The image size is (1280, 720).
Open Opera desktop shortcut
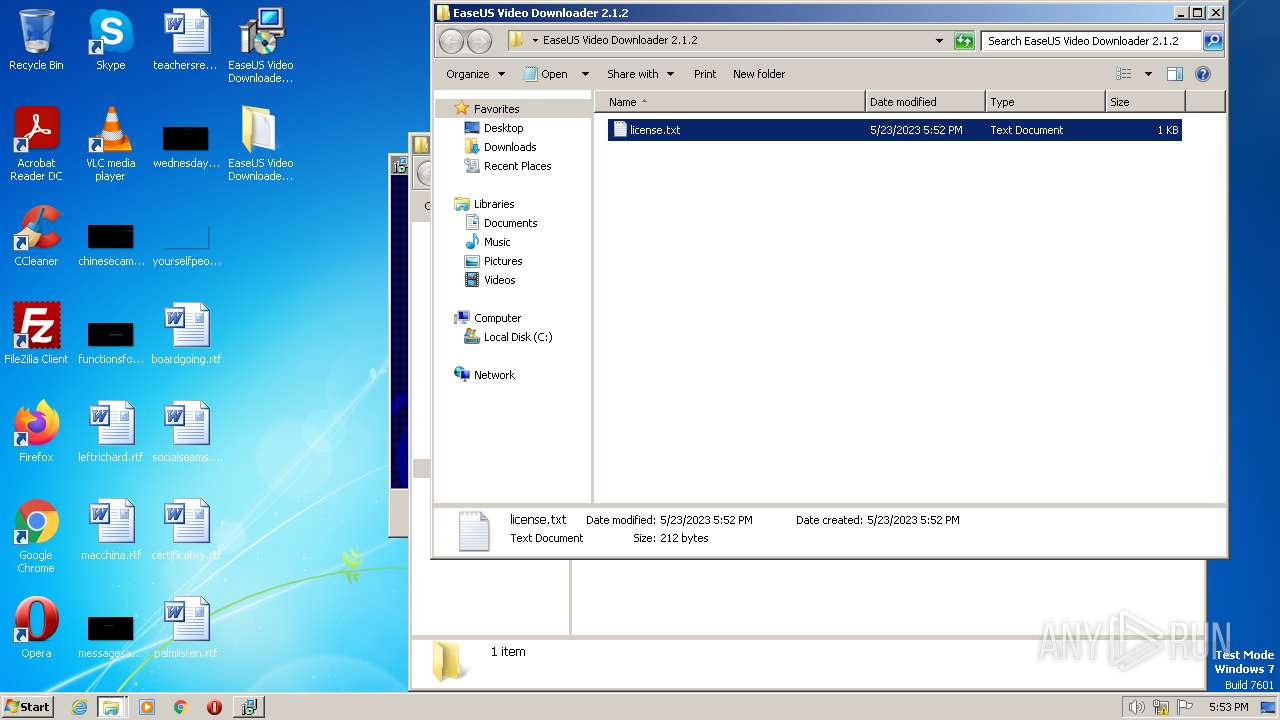click(x=36, y=628)
